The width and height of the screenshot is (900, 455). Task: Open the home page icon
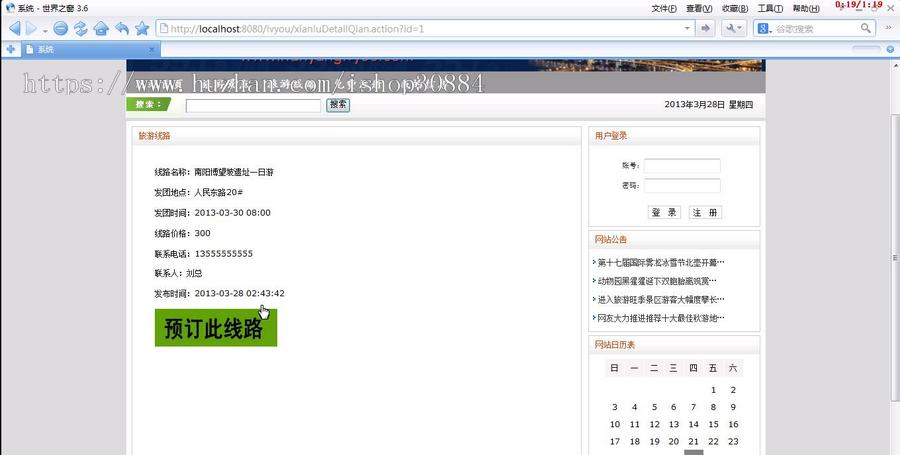pyautogui.click(x=101, y=28)
